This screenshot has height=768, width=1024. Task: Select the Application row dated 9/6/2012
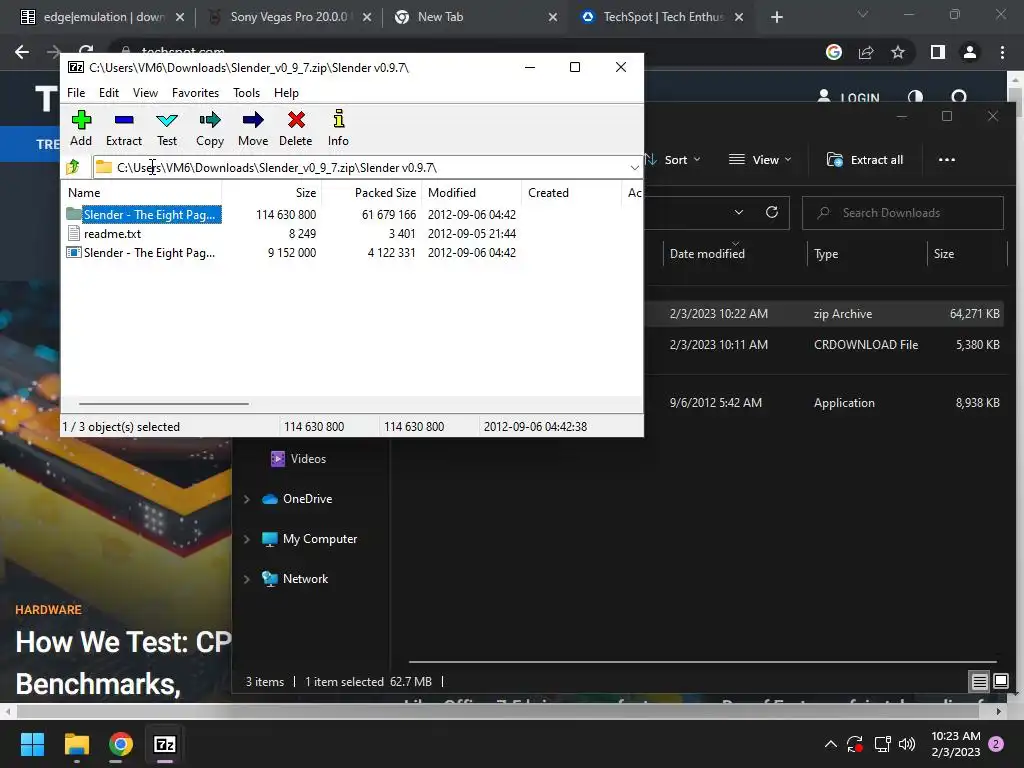[x=825, y=403]
